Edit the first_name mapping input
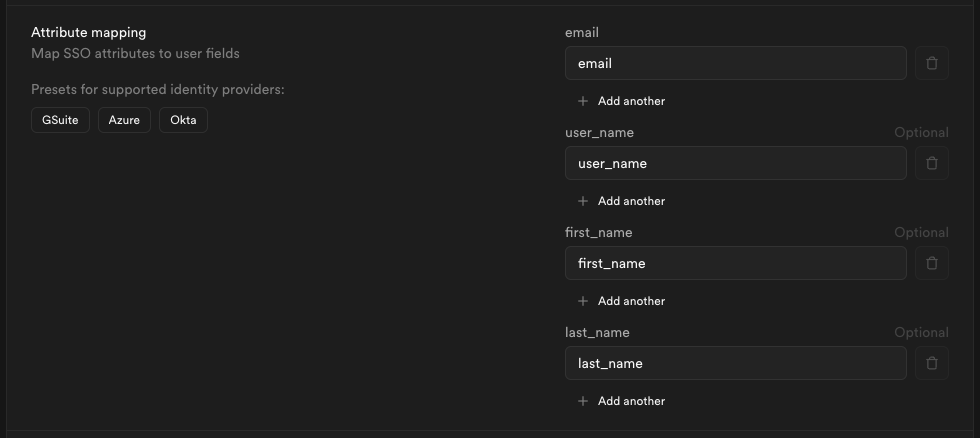980x438 pixels. coord(735,263)
